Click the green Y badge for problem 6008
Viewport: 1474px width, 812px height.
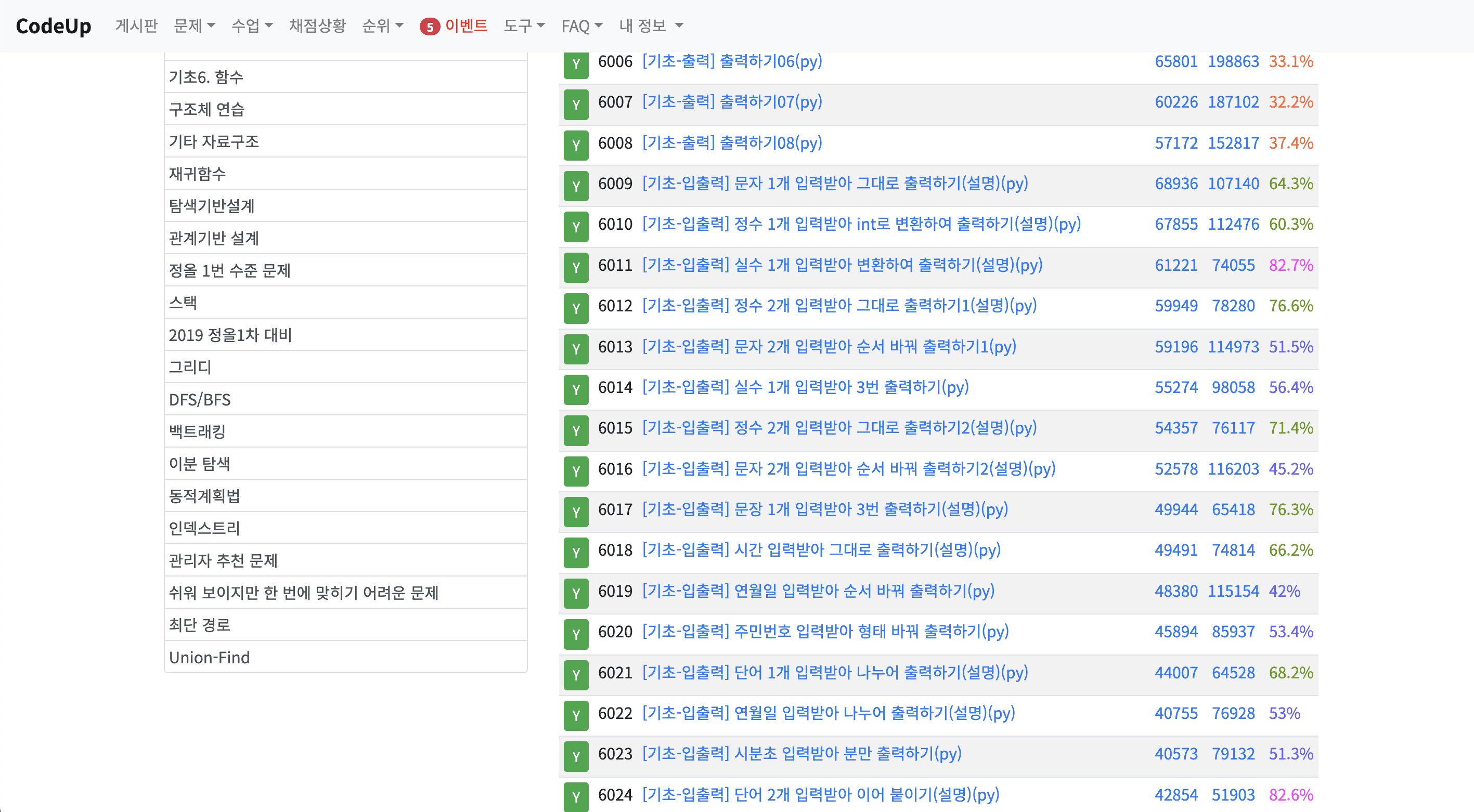(x=576, y=145)
